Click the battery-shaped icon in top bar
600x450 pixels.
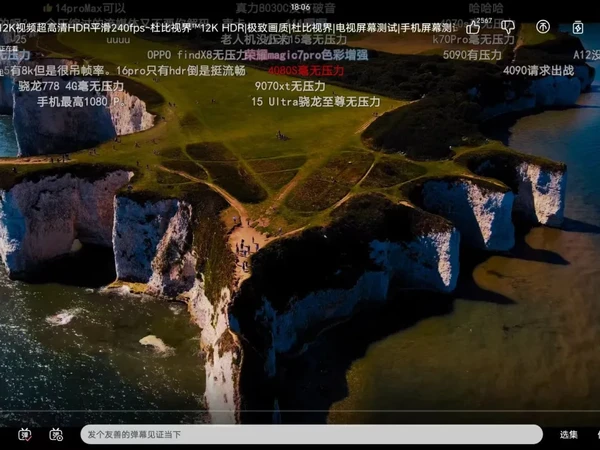[x=578, y=27]
